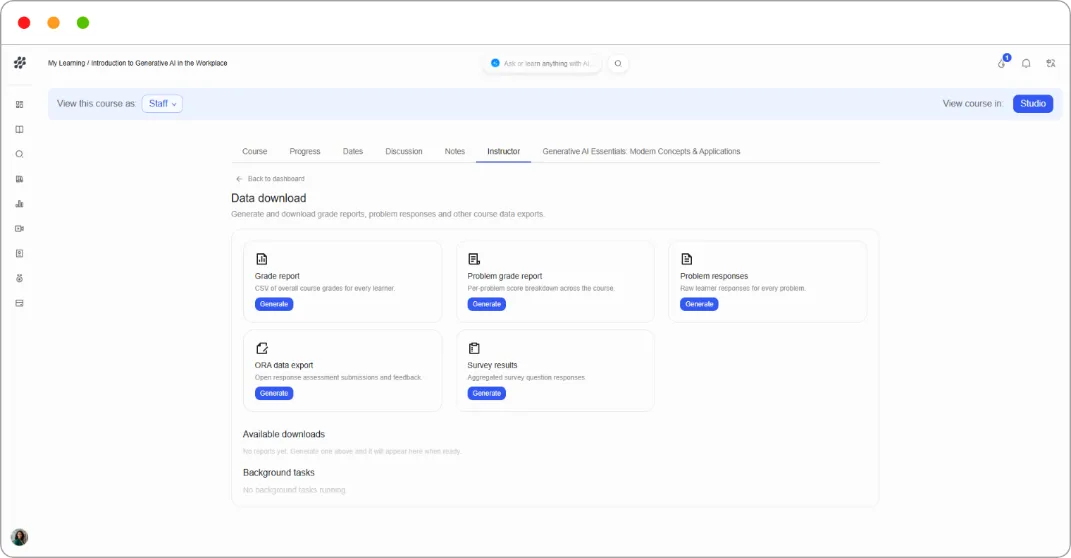Click the No background tasks running text
This screenshot has height=558, width=1071.
click(294, 490)
